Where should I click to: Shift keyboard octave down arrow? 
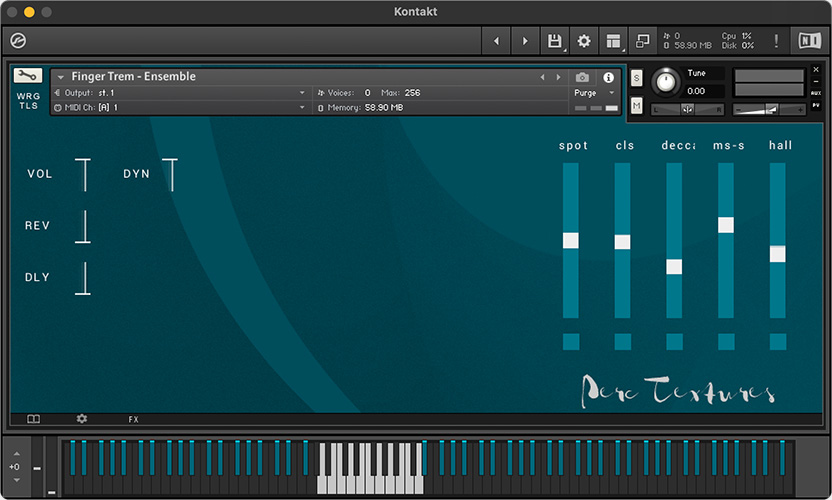(16, 480)
